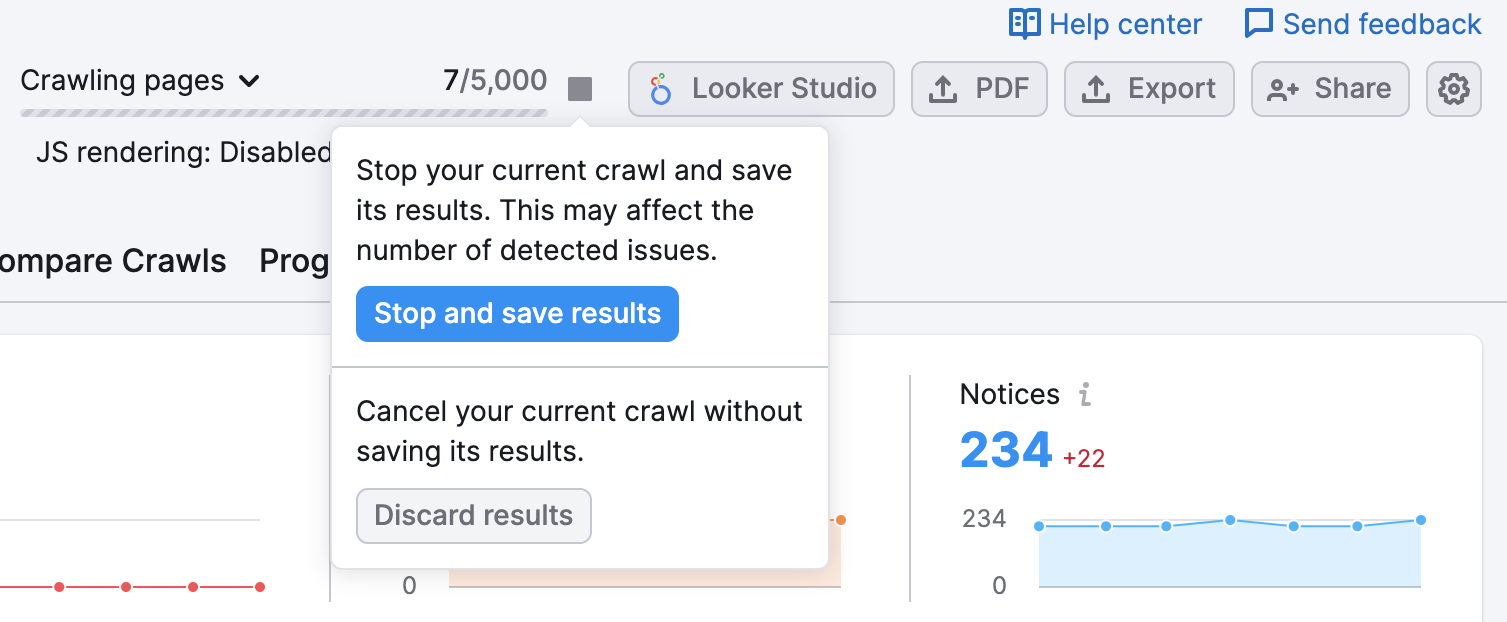Click Stop and save results
The width and height of the screenshot is (1507, 622).
pyautogui.click(x=517, y=313)
